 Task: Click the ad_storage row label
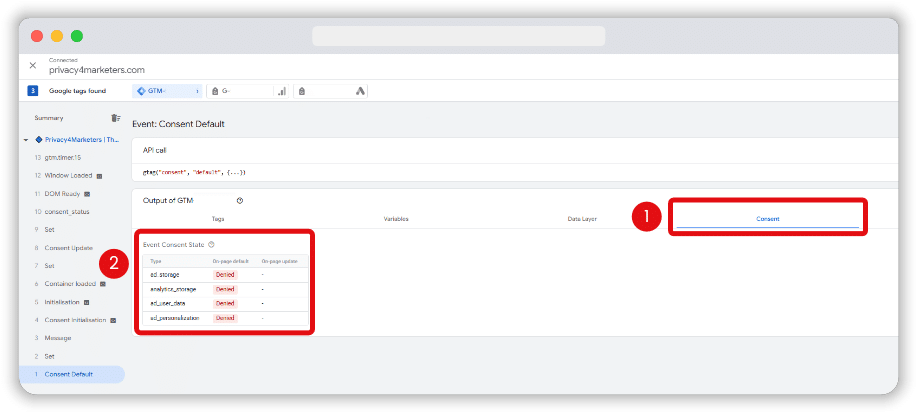tap(164, 274)
